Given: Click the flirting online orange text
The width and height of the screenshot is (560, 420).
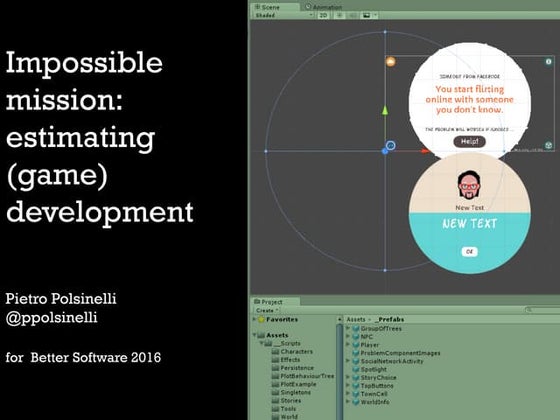Looking at the screenshot, I should point(470,99).
